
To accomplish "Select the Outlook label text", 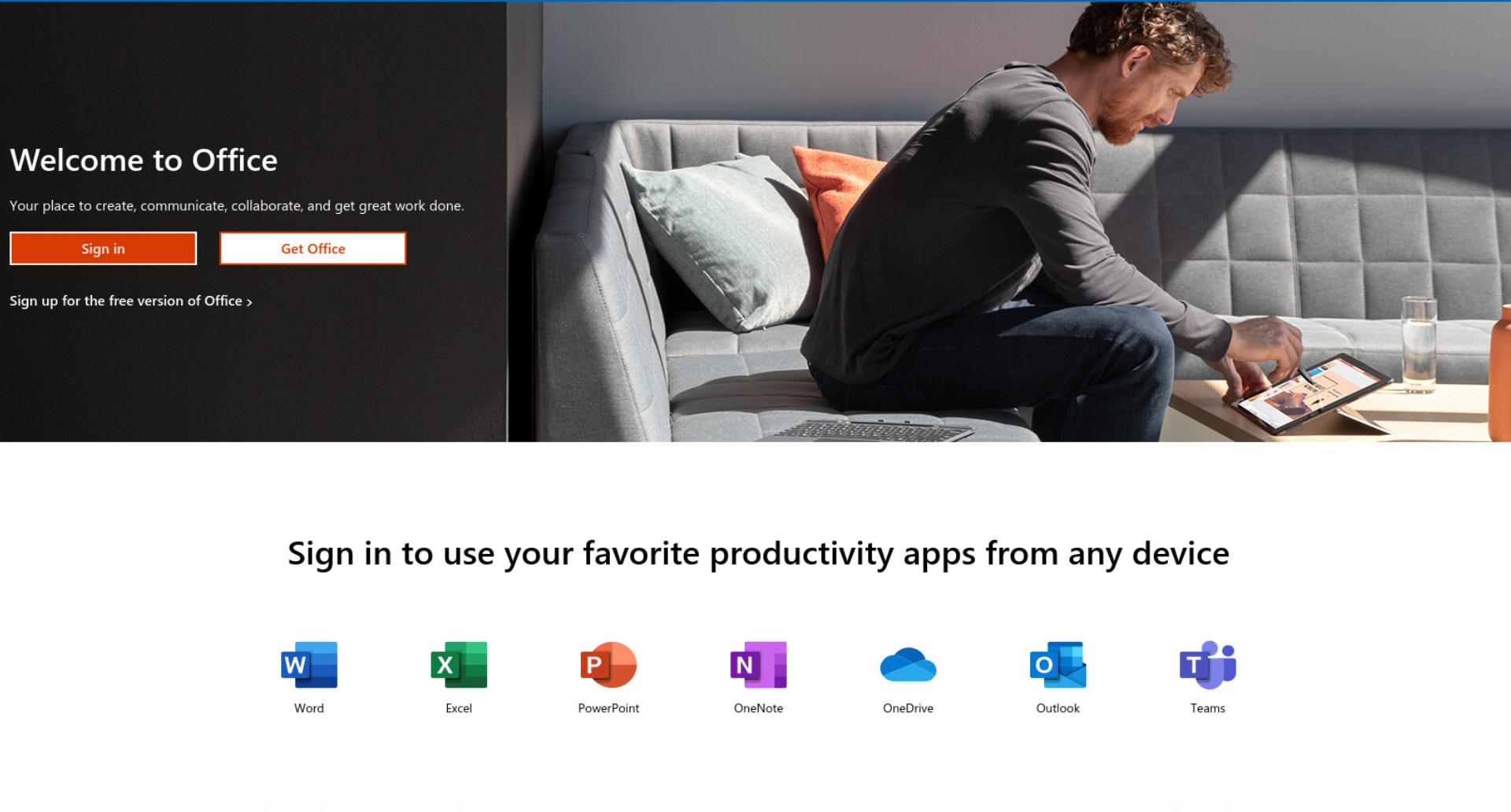I will coord(1058,708).
